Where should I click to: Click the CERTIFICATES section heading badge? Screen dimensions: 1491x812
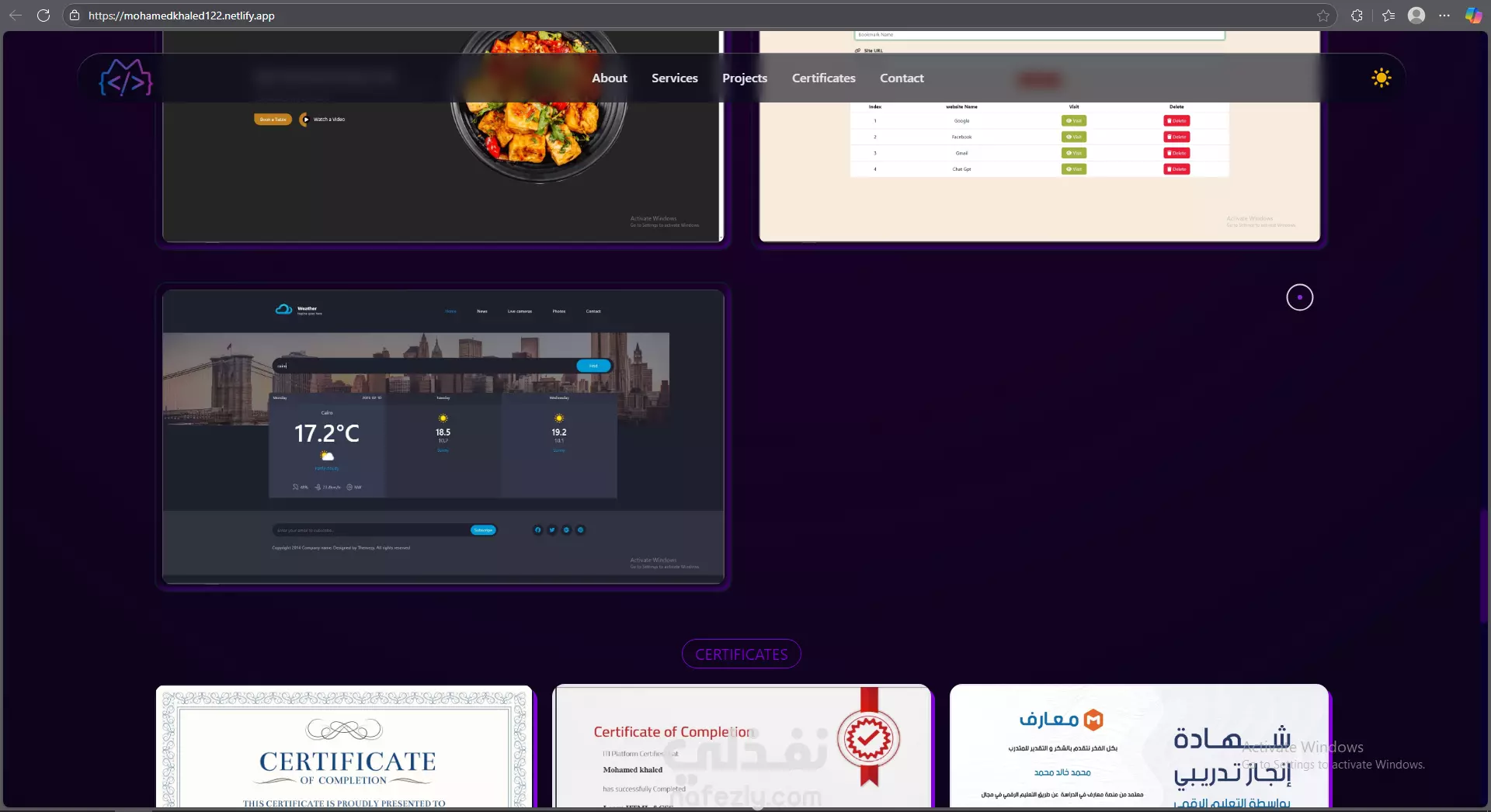tap(742, 654)
